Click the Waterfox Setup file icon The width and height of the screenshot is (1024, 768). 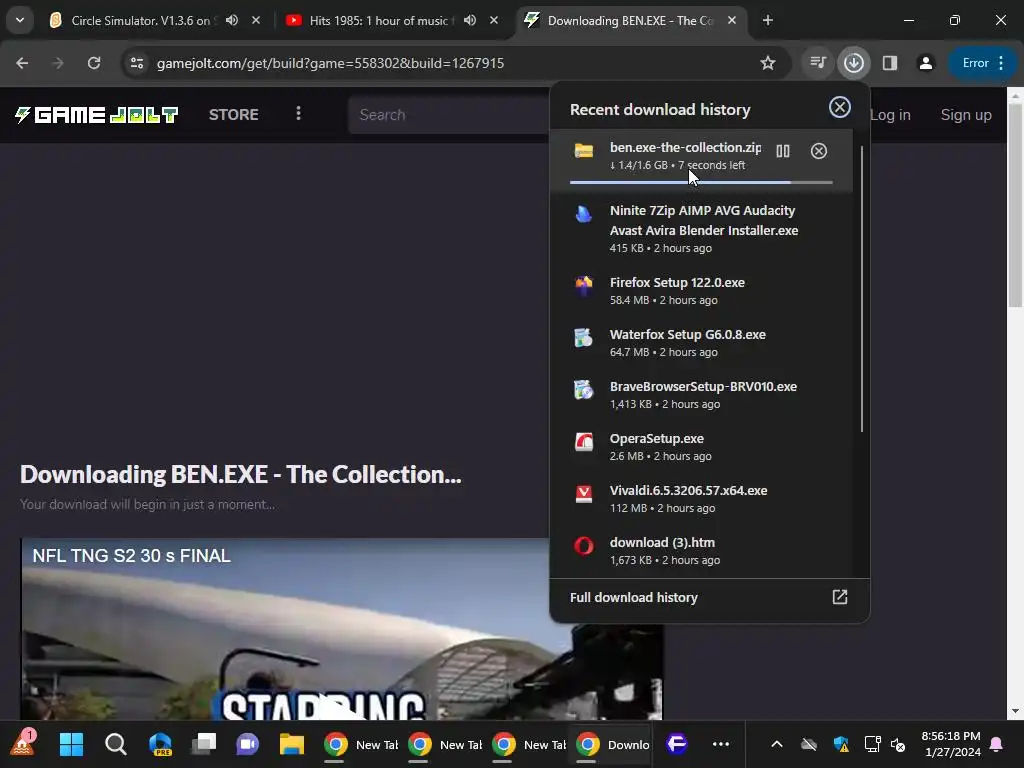click(x=583, y=338)
